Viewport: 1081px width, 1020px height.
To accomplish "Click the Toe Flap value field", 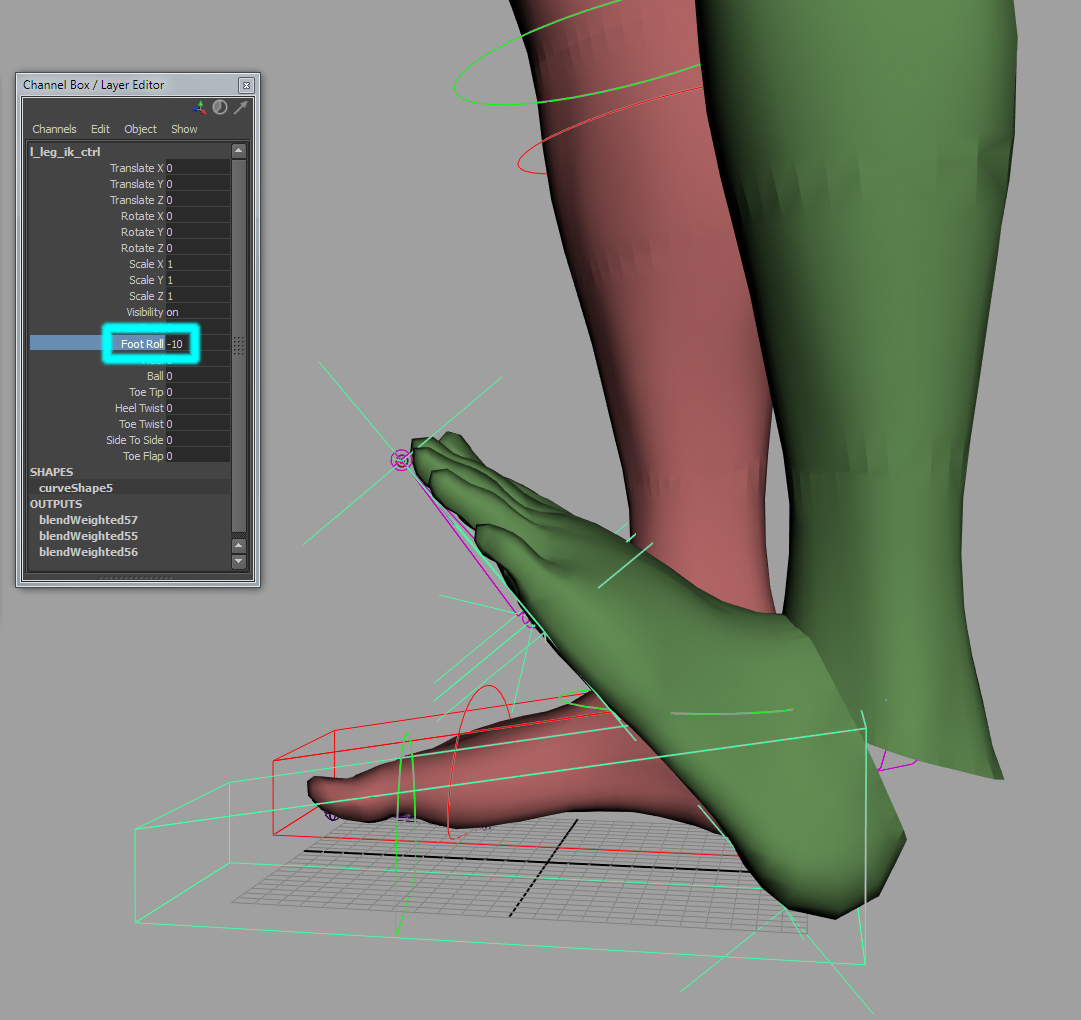I will (198, 456).
